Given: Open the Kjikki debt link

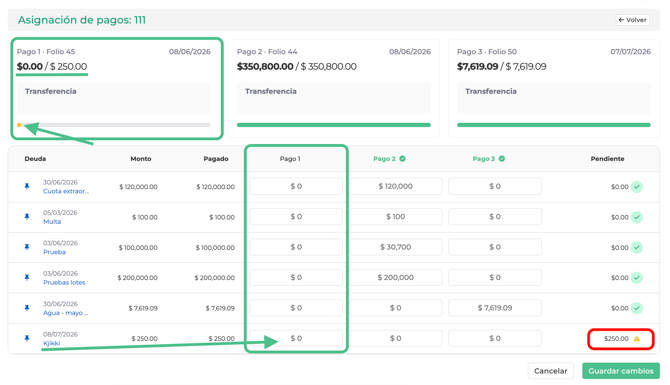Looking at the screenshot, I should [51, 343].
